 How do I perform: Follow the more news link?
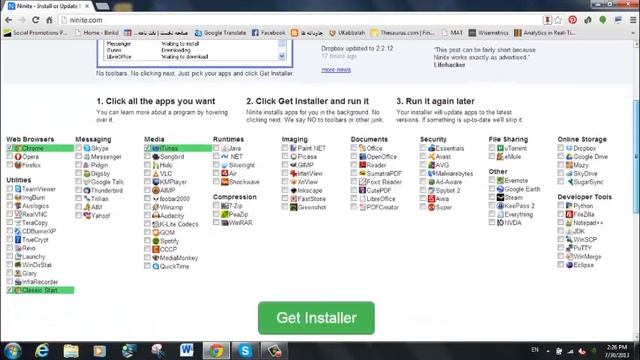tap(336, 70)
